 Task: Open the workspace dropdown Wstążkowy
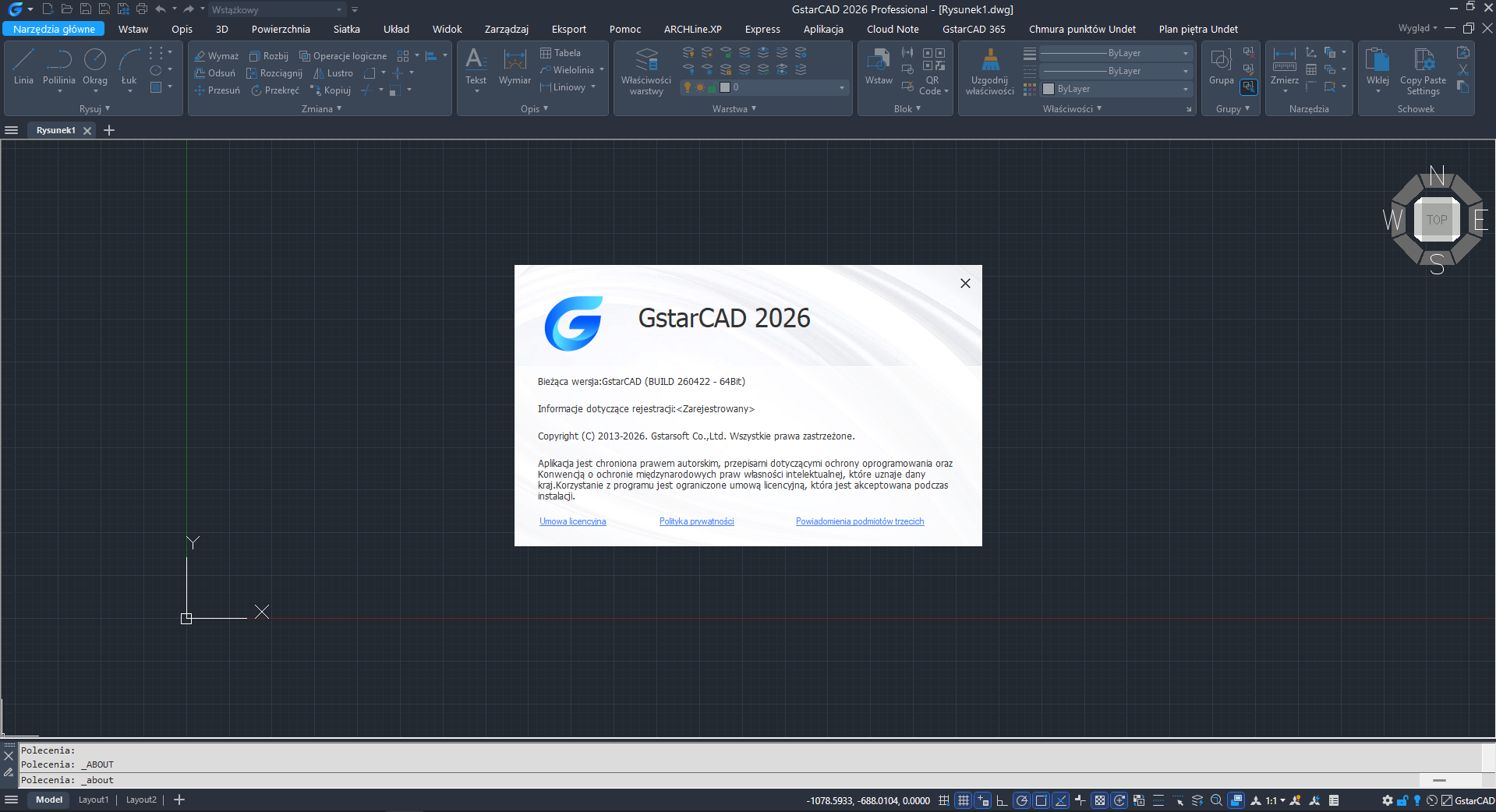point(276,10)
